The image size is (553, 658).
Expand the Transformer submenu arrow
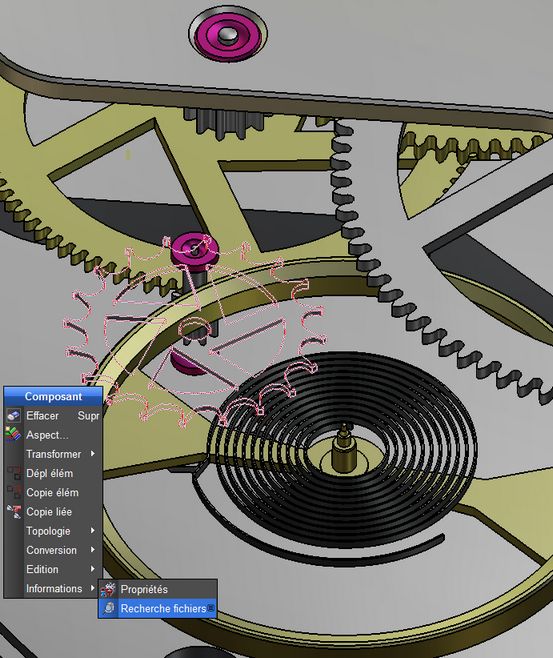tap(93, 454)
